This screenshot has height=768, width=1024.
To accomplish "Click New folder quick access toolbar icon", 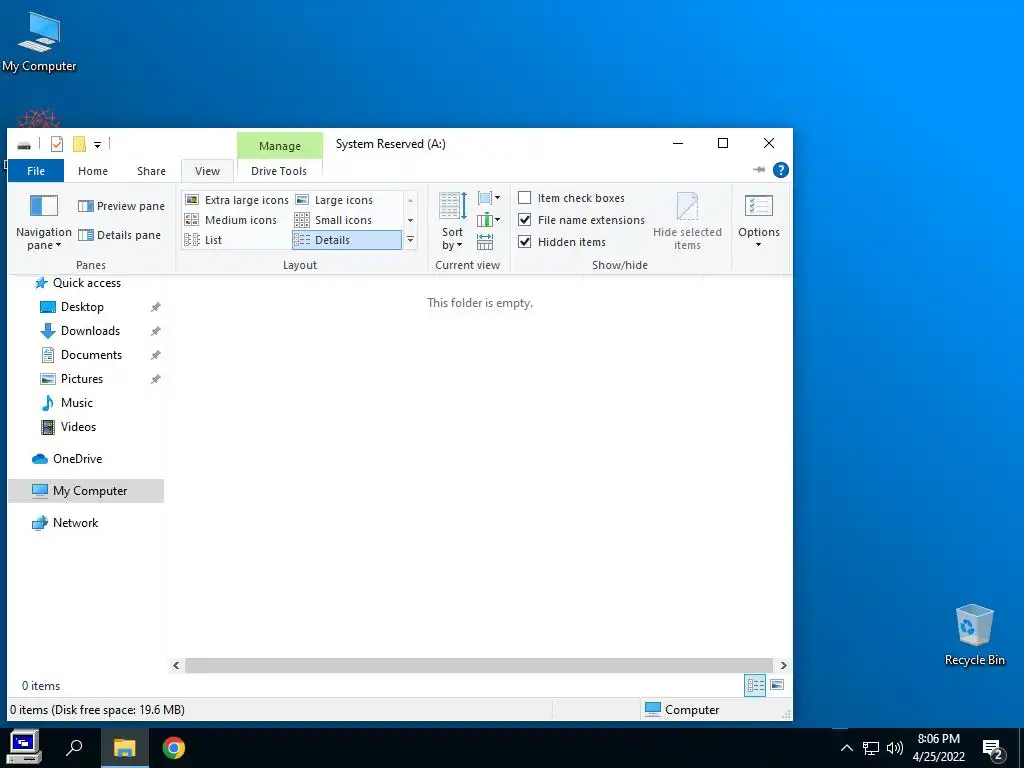I will [x=79, y=144].
